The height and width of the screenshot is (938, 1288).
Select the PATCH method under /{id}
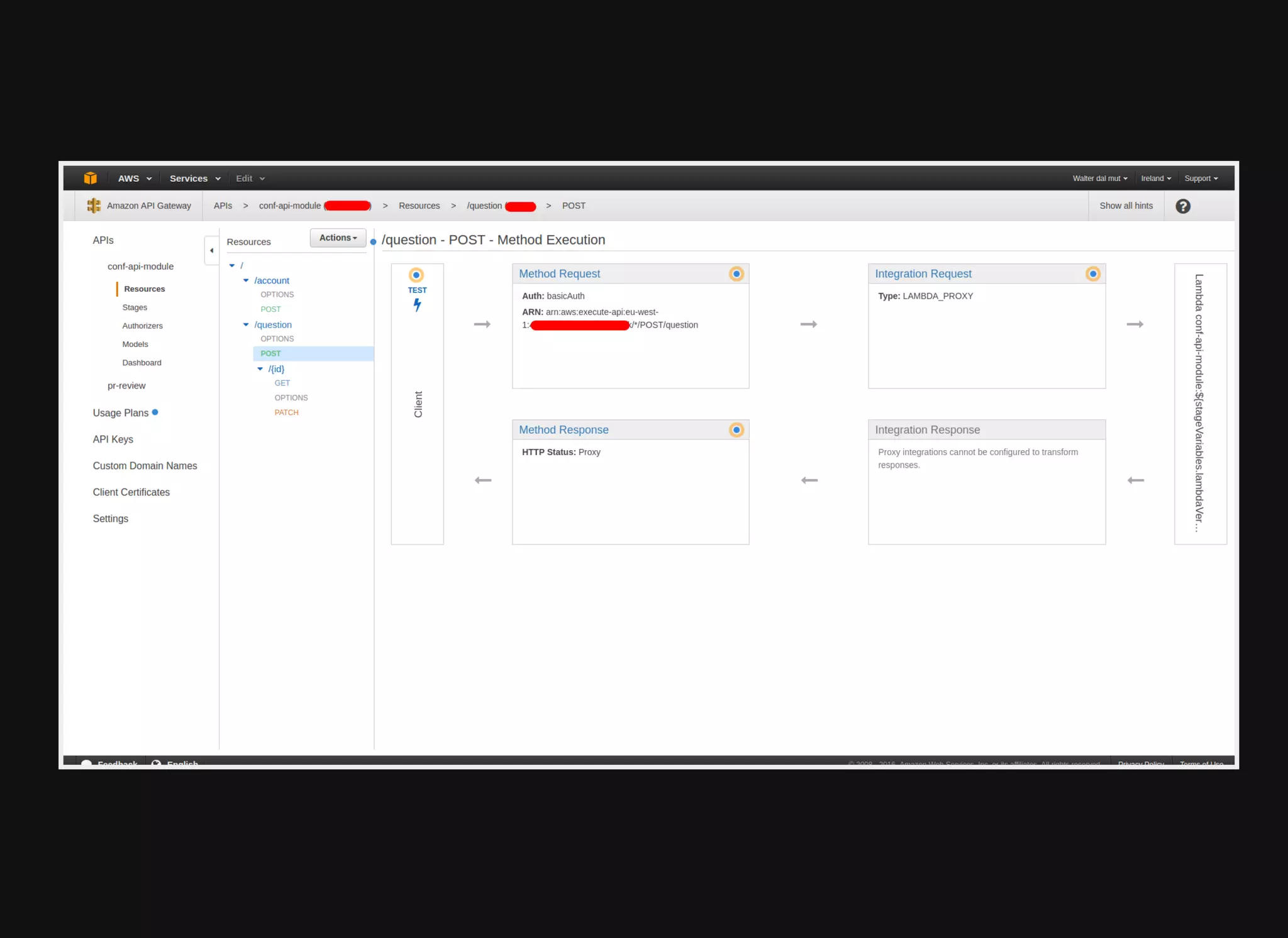(x=286, y=412)
